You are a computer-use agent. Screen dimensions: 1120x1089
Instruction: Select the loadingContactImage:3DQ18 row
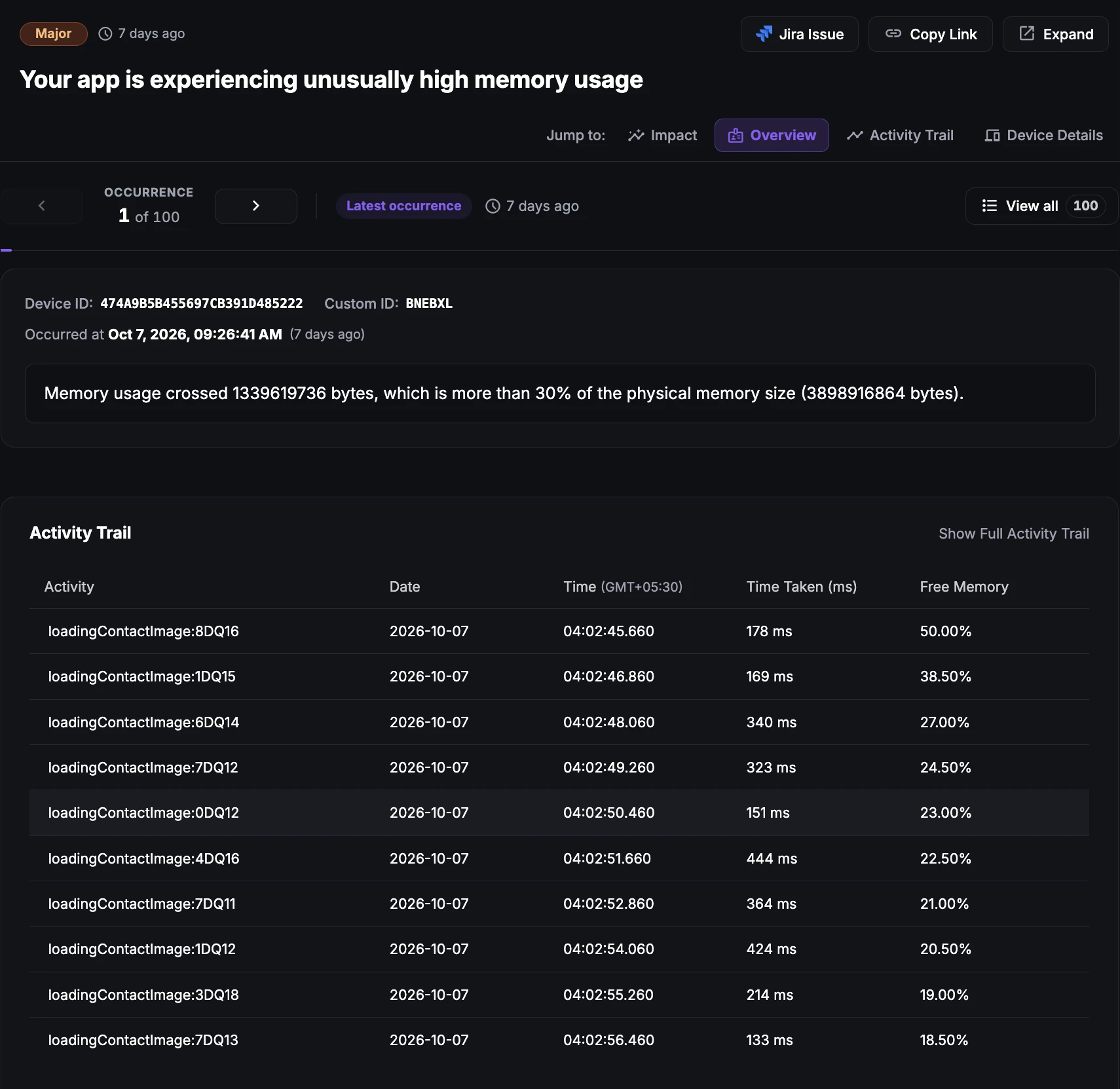[559, 995]
